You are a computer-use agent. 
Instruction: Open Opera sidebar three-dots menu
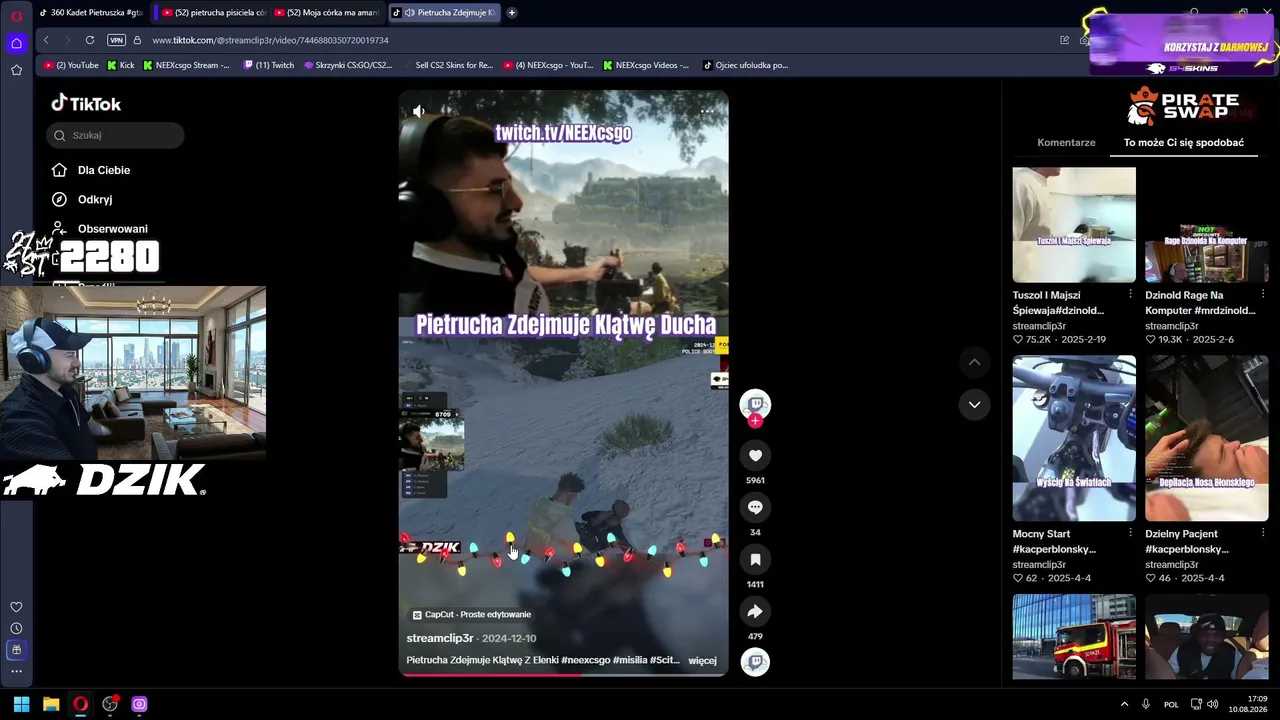click(x=16, y=671)
